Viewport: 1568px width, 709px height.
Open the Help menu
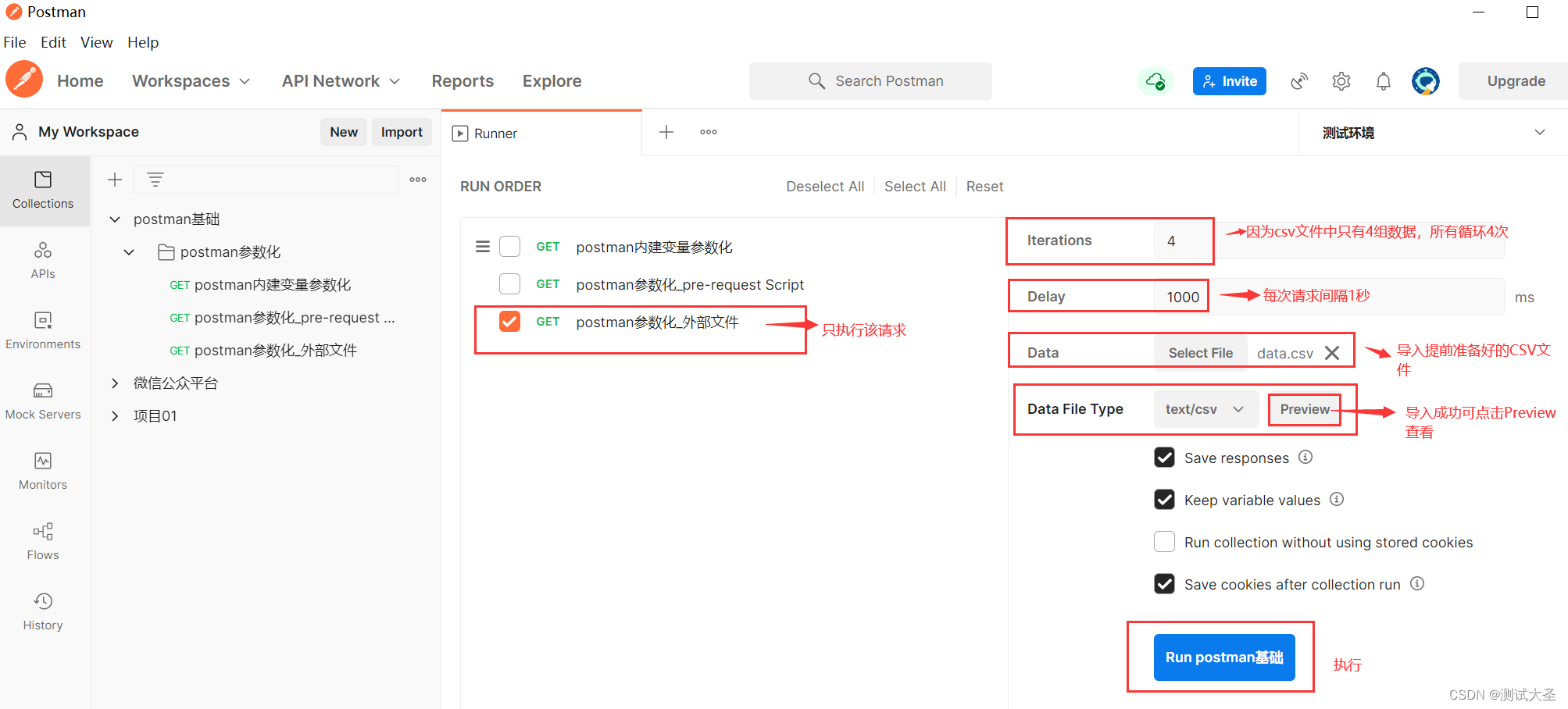[143, 42]
